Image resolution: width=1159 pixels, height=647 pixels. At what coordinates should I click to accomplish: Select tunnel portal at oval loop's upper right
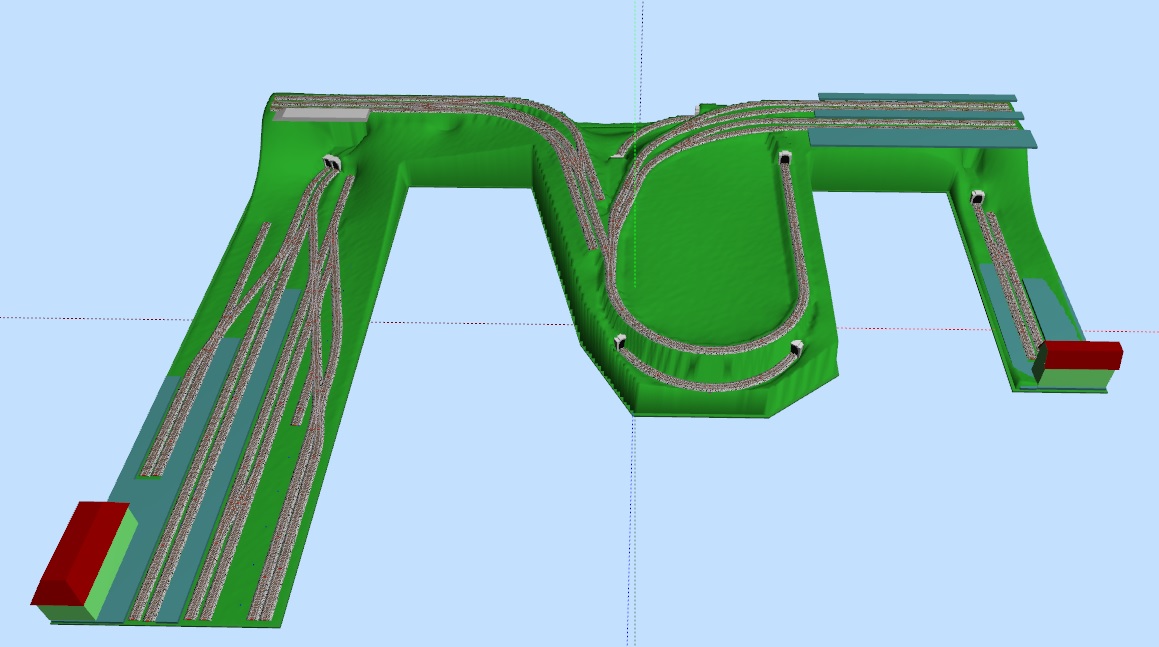785,158
